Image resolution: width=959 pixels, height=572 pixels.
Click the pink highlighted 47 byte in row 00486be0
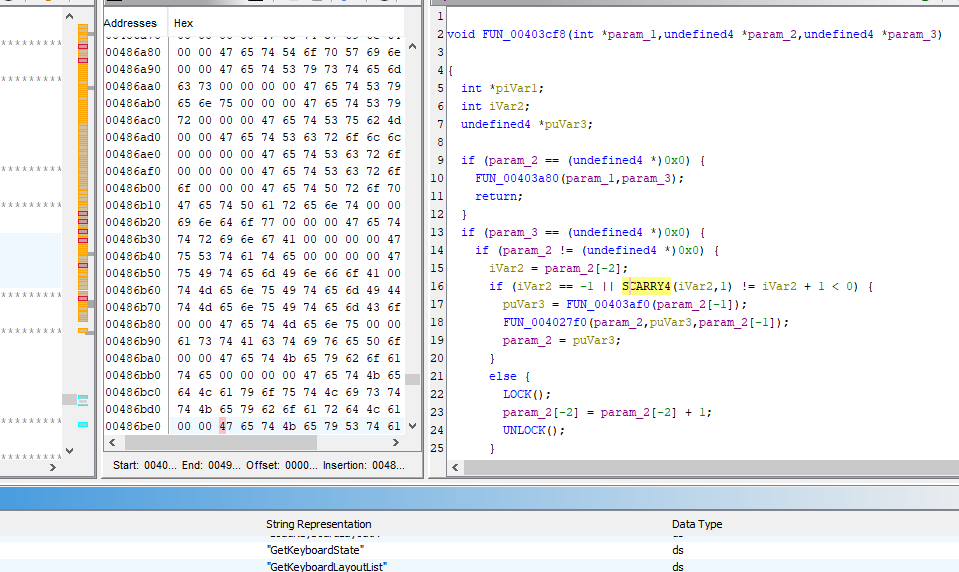(226, 426)
